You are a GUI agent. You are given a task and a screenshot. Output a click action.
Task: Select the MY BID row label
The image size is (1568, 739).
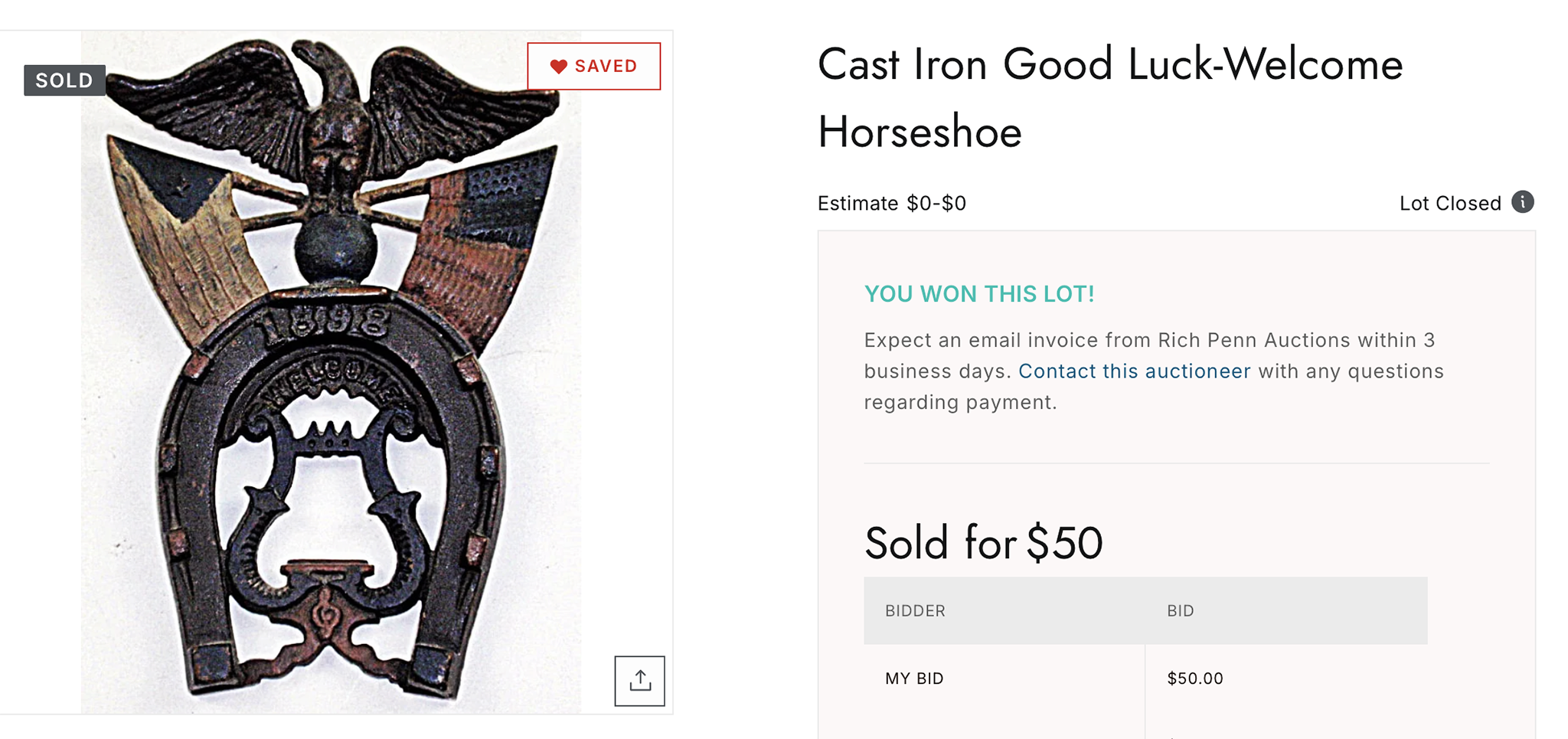(914, 679)
